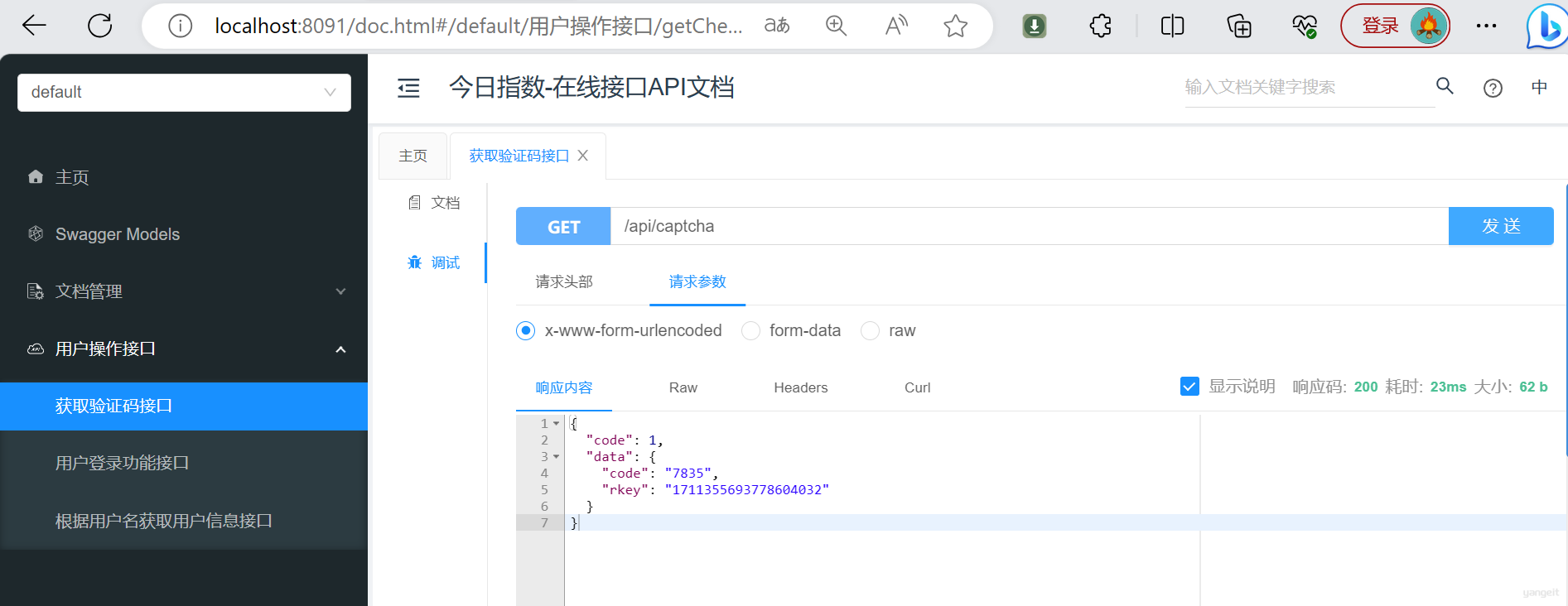Send the request with 发送 button

pyautogui.click(x=1501, y=226)
